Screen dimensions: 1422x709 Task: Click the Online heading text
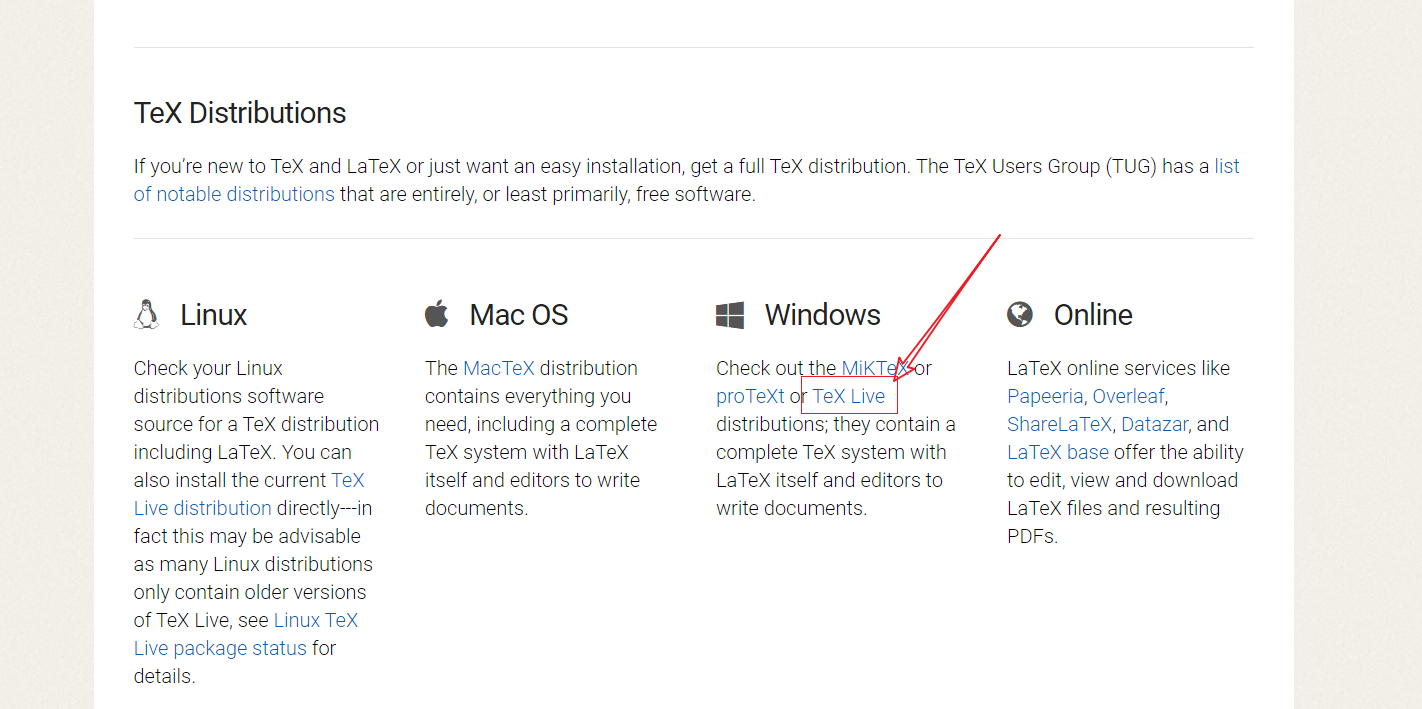[x=1093, y=315]
